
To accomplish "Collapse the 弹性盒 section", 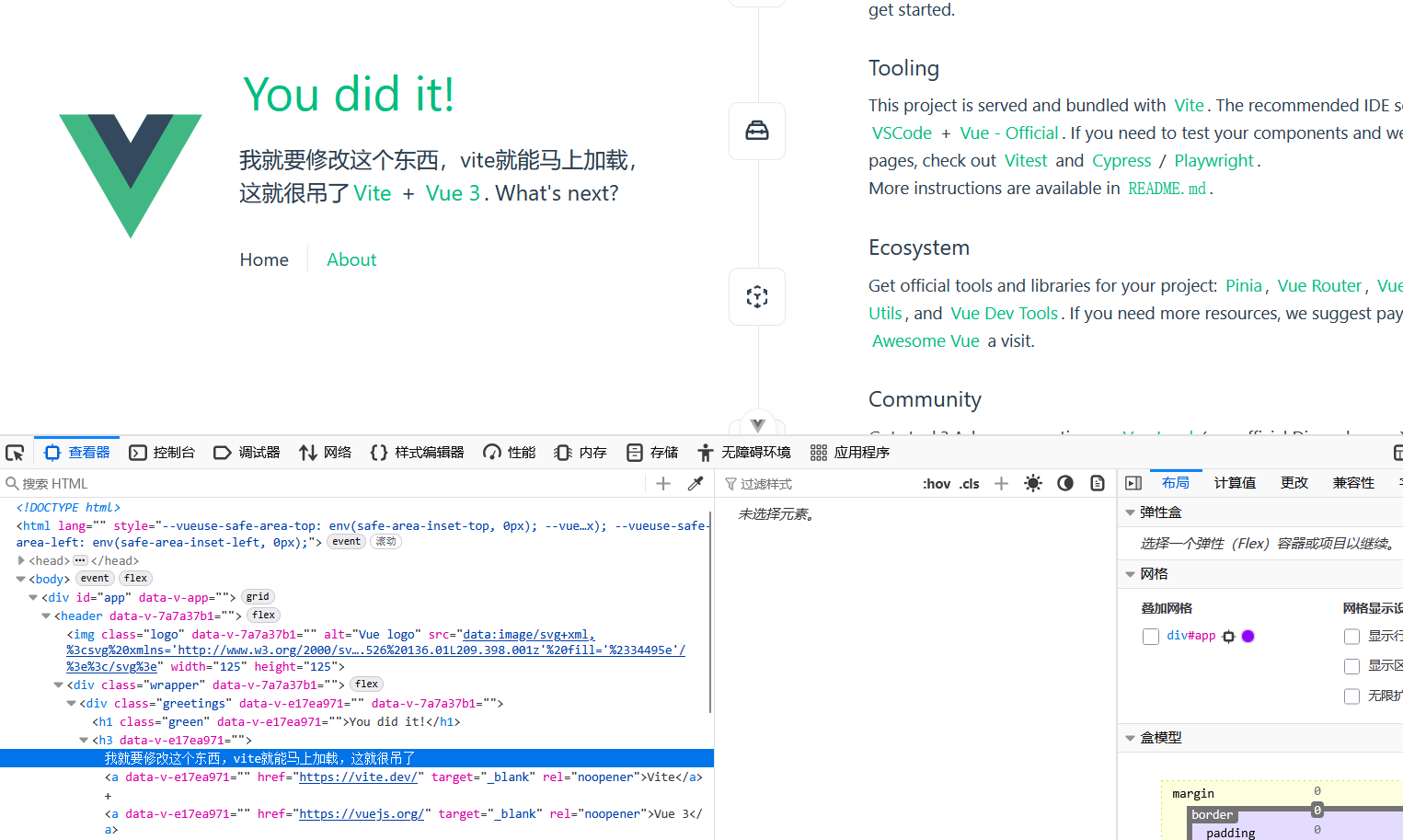I will click(x=1131, y=512).
